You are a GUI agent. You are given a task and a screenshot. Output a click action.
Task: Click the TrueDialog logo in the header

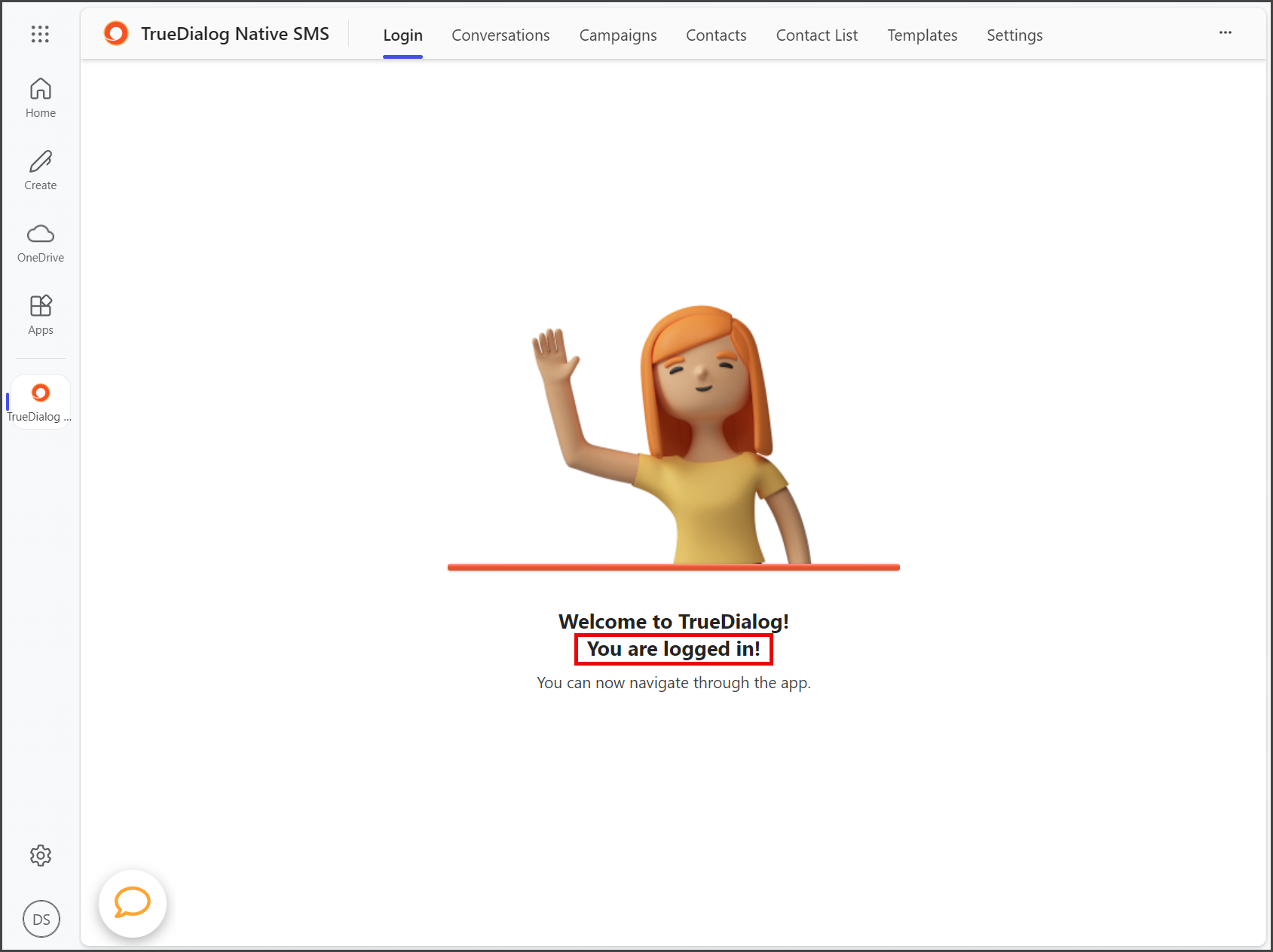coord(116,33)
